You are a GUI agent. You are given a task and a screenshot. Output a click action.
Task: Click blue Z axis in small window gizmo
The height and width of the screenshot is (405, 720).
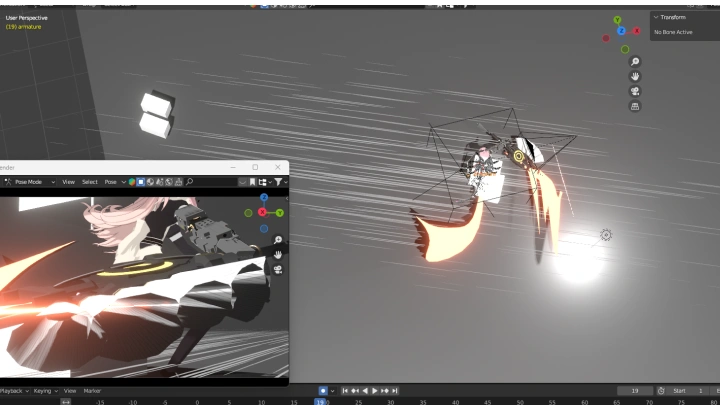264,197
